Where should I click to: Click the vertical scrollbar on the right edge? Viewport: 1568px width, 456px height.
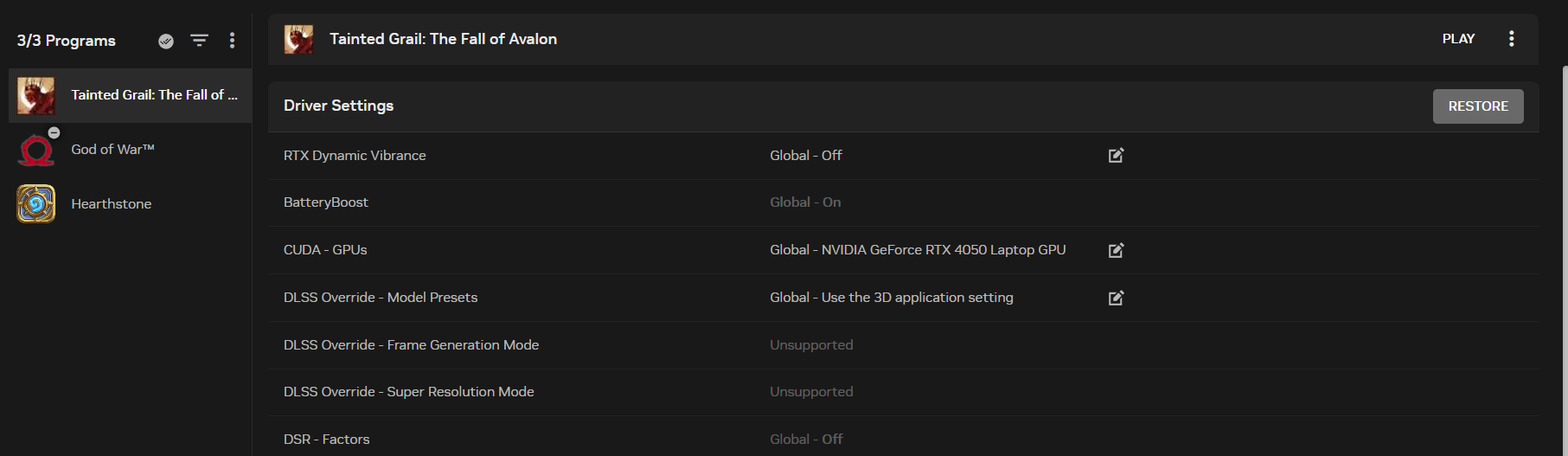pos(1564,260)
